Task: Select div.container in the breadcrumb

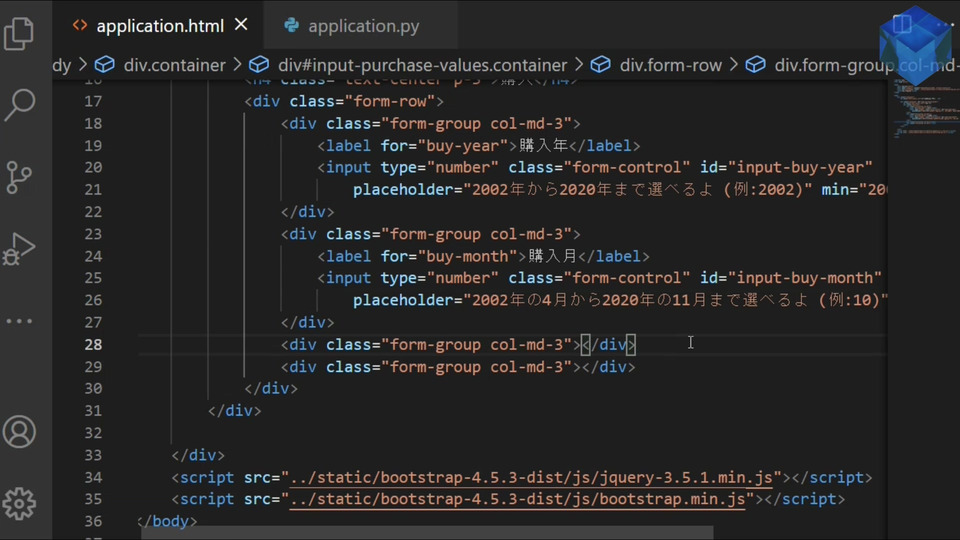Action: (174, 65)
